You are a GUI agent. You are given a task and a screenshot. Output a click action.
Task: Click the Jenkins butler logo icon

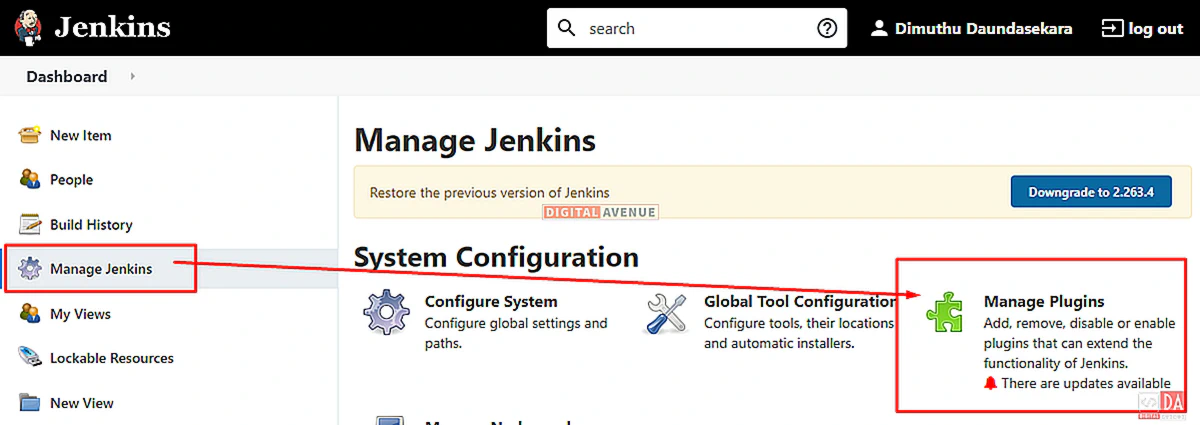[28, 27]
